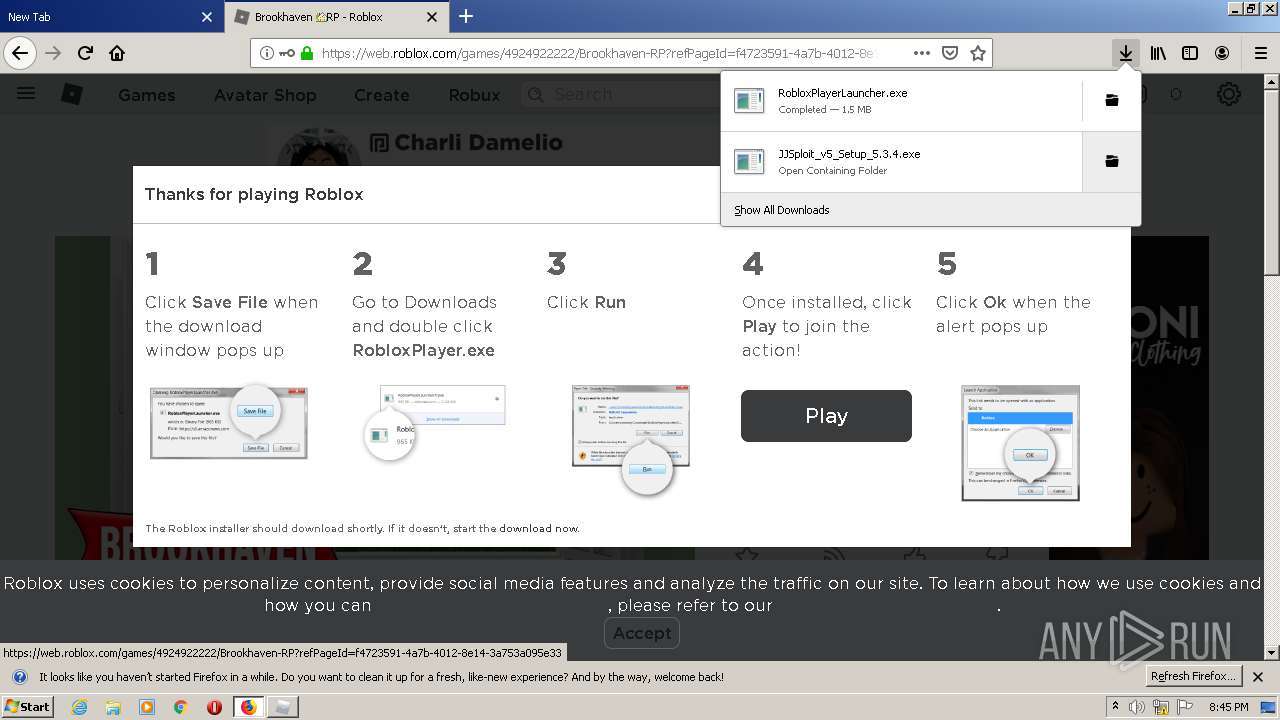Focus the Roblox Search field
Screen dimensions: 1280x720
click(x=620, y=94)
